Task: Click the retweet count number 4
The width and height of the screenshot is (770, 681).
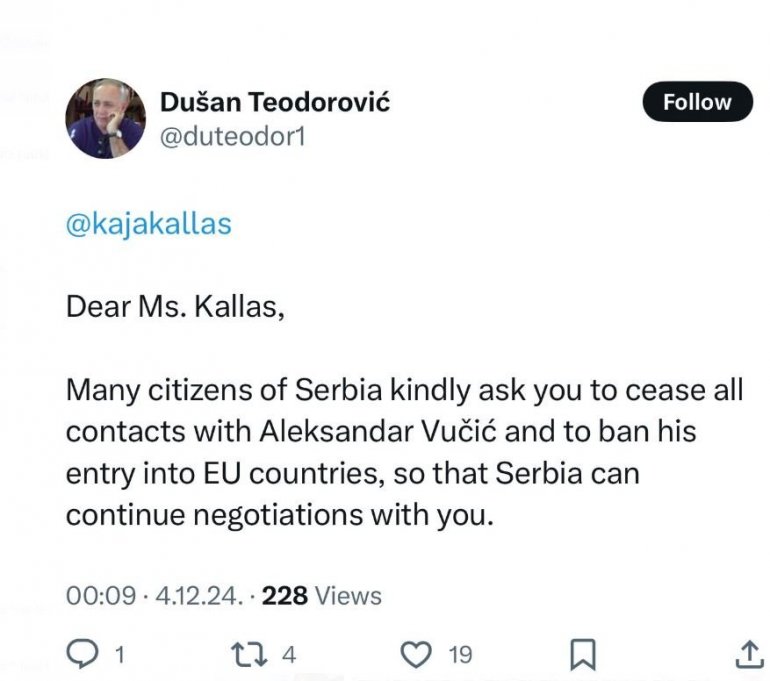Action: 289,656
